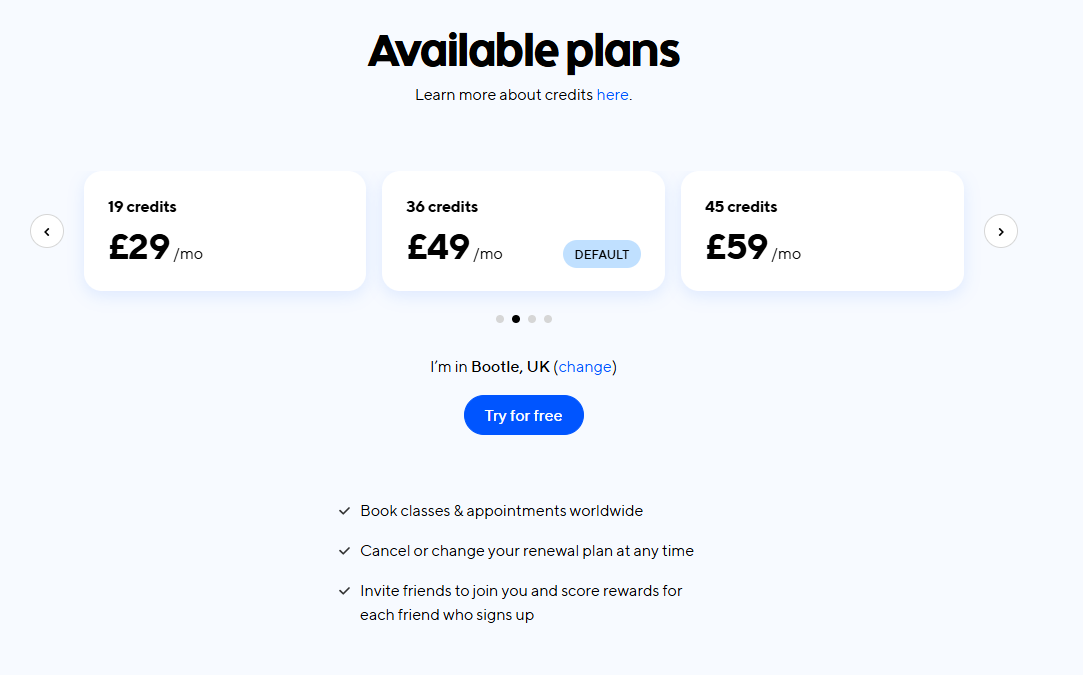Screen dimensions: 1083x675
Task: Click the 'Invite friends to join you' text
Action: 521,591
